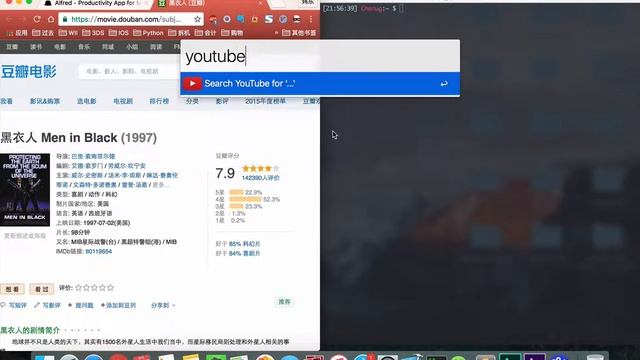Screen dimensions: 640x360
Task: Reload the Douban movie page
Action: click(37, 19)
